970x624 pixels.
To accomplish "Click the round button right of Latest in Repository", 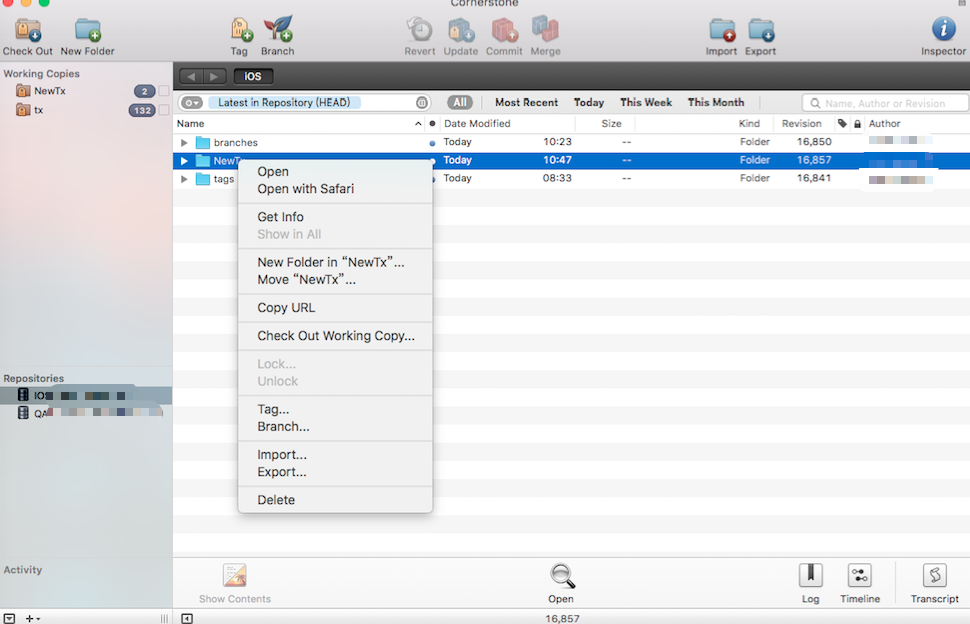I will pyautogui.click(x=422, y=103).
